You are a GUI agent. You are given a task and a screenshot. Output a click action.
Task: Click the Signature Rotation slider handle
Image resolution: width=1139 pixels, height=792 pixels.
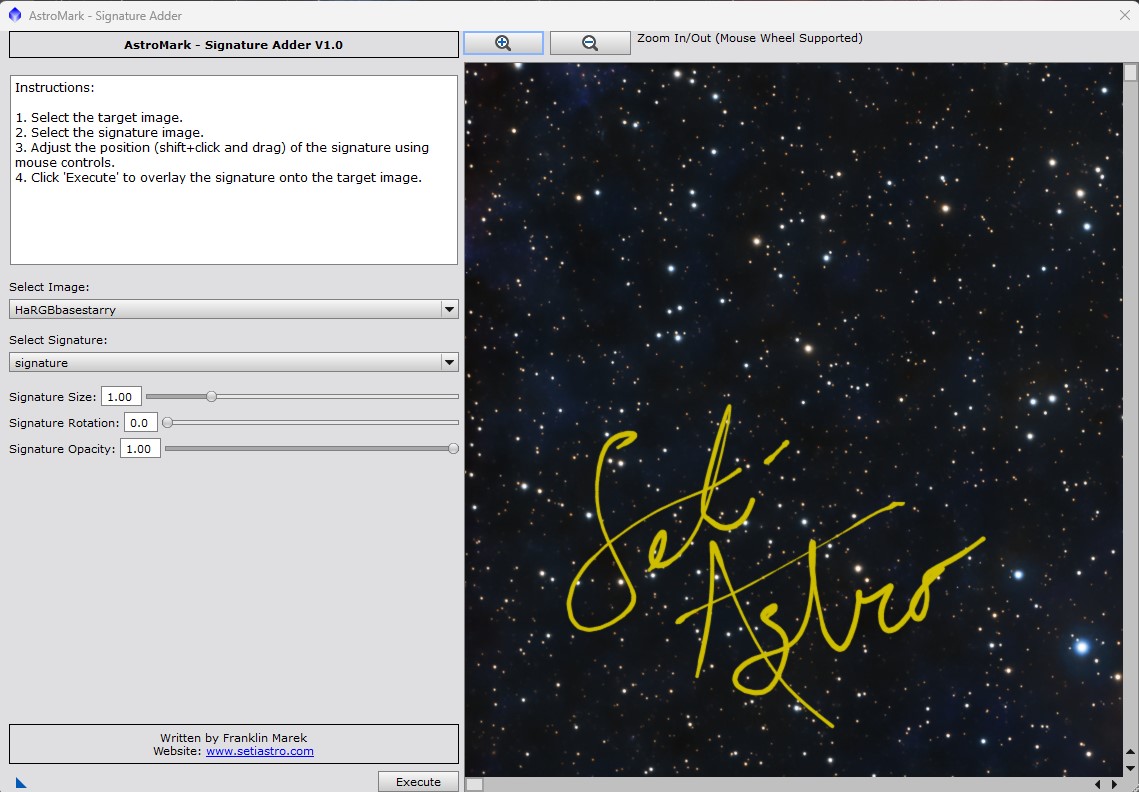(x=168, y=422)
